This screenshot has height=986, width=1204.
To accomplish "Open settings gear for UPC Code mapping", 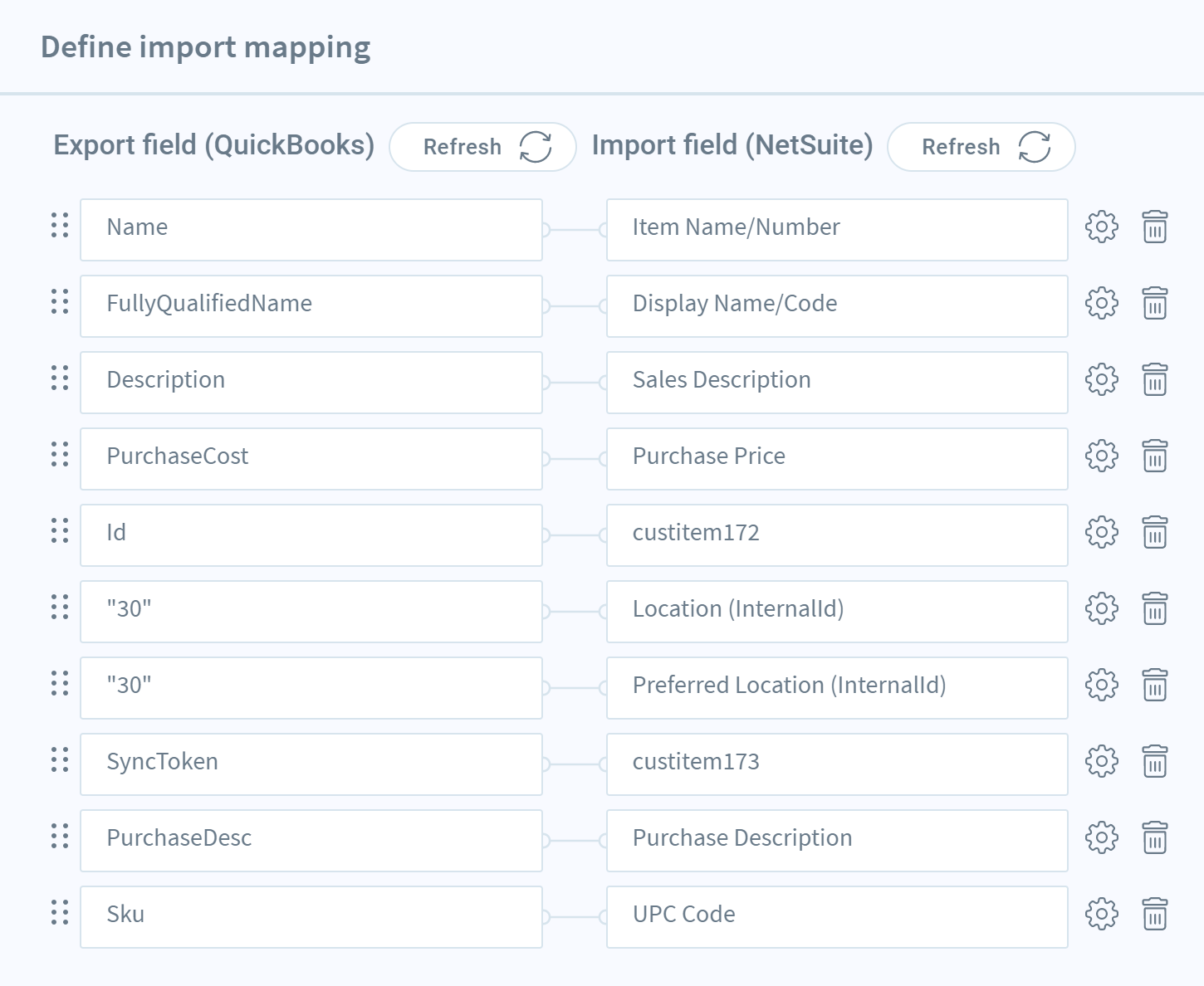I will pyautogui.click(x=1102, y=914).
